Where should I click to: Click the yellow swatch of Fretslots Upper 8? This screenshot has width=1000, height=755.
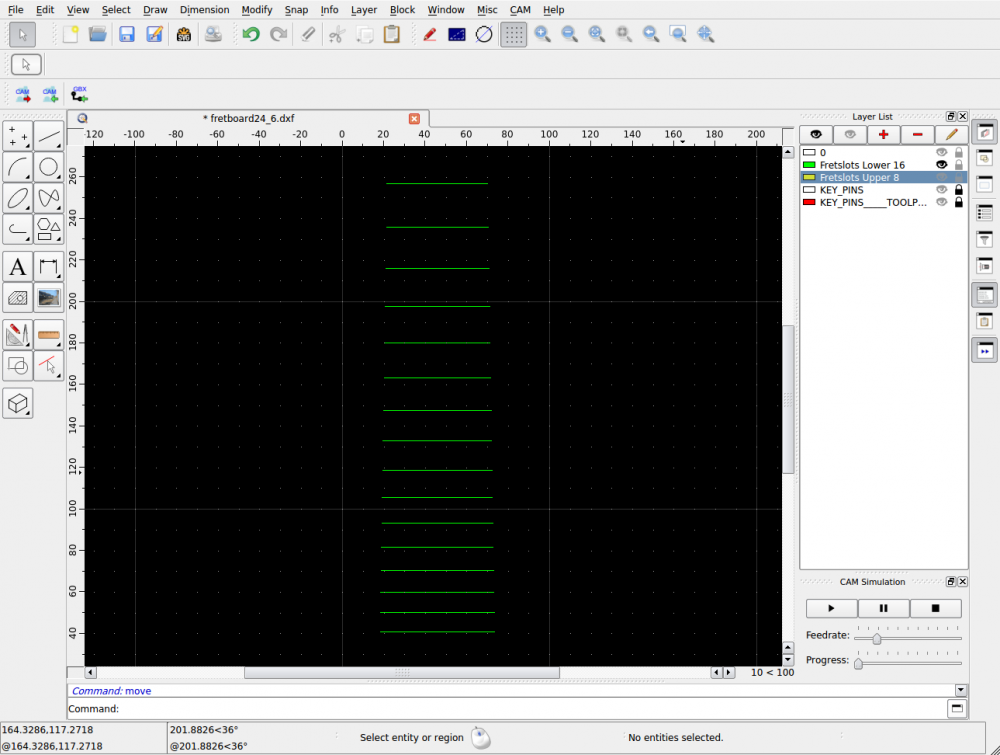(809, 177)
